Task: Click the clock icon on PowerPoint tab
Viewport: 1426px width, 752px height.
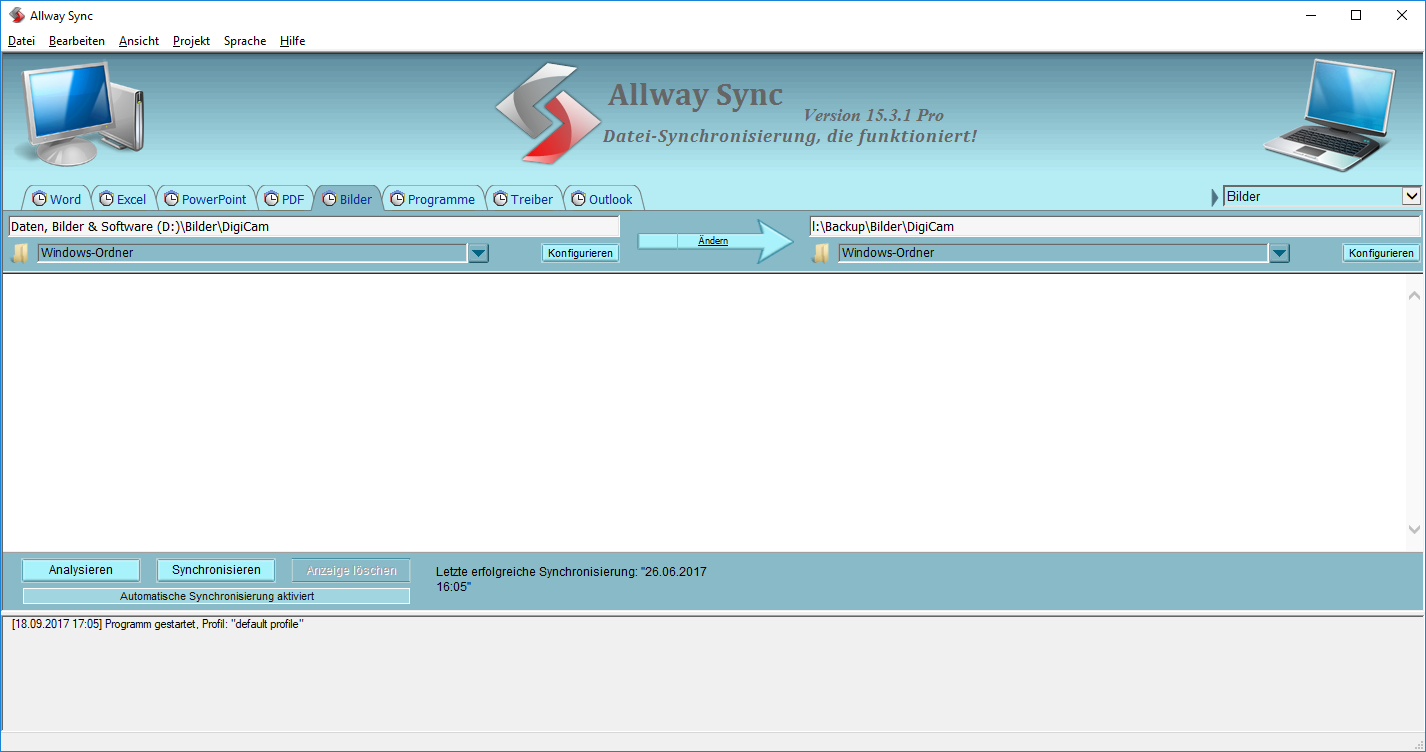Action: [171, 199]
